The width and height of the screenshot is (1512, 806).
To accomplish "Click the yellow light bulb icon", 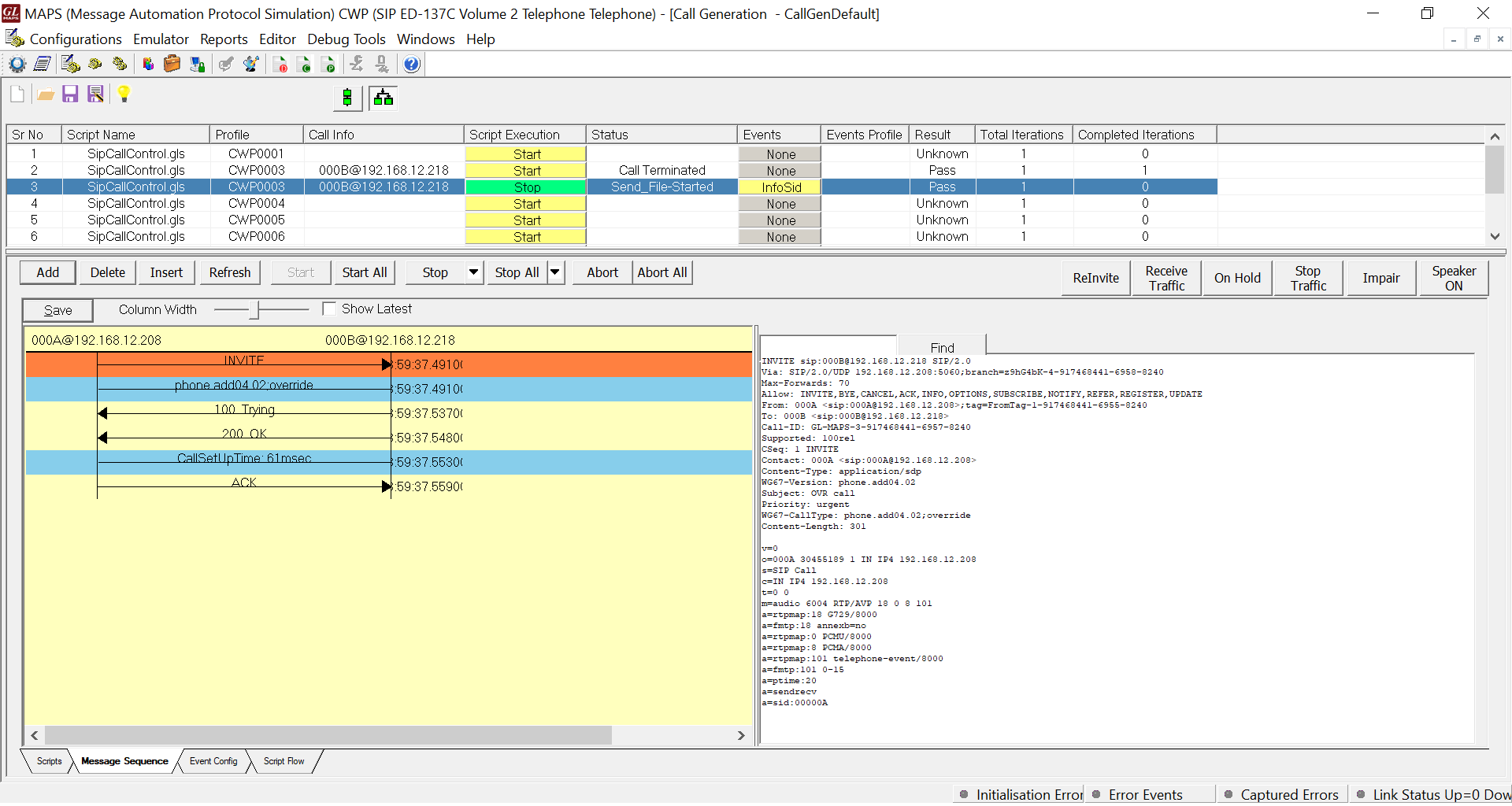I will click(124, 94).
